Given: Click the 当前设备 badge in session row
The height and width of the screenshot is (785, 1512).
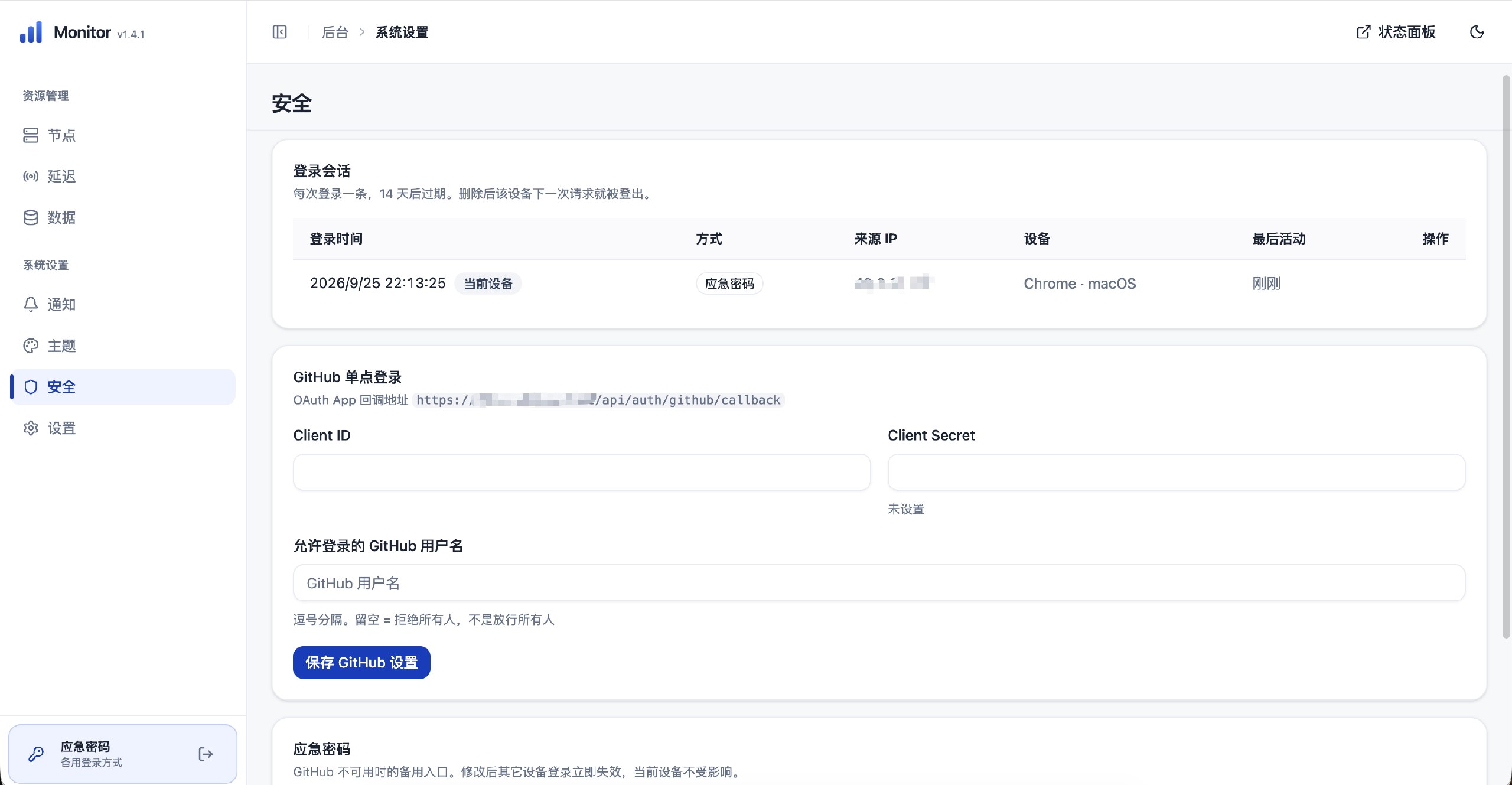Looking at the screenshot, I should coord(488,284).
